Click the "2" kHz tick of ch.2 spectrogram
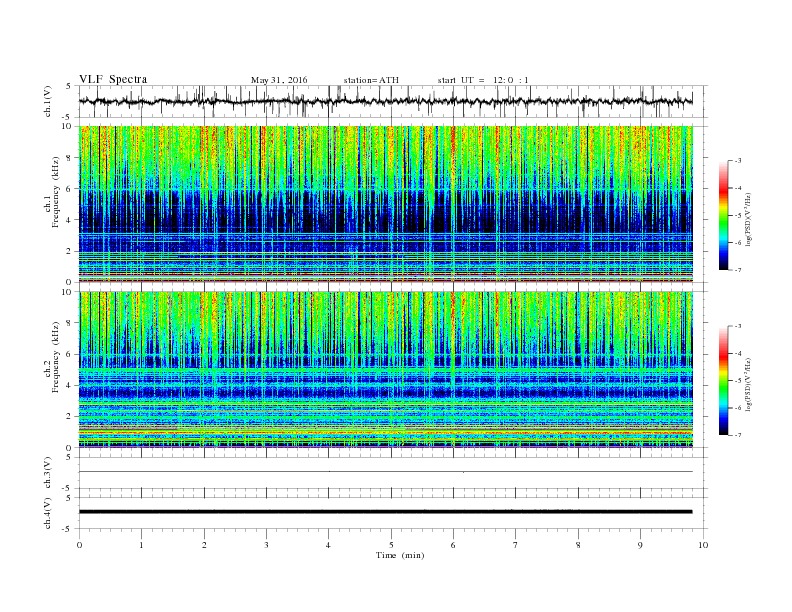Image resolution: width=792 pixels, height=612 pixels. coord(70,417)
